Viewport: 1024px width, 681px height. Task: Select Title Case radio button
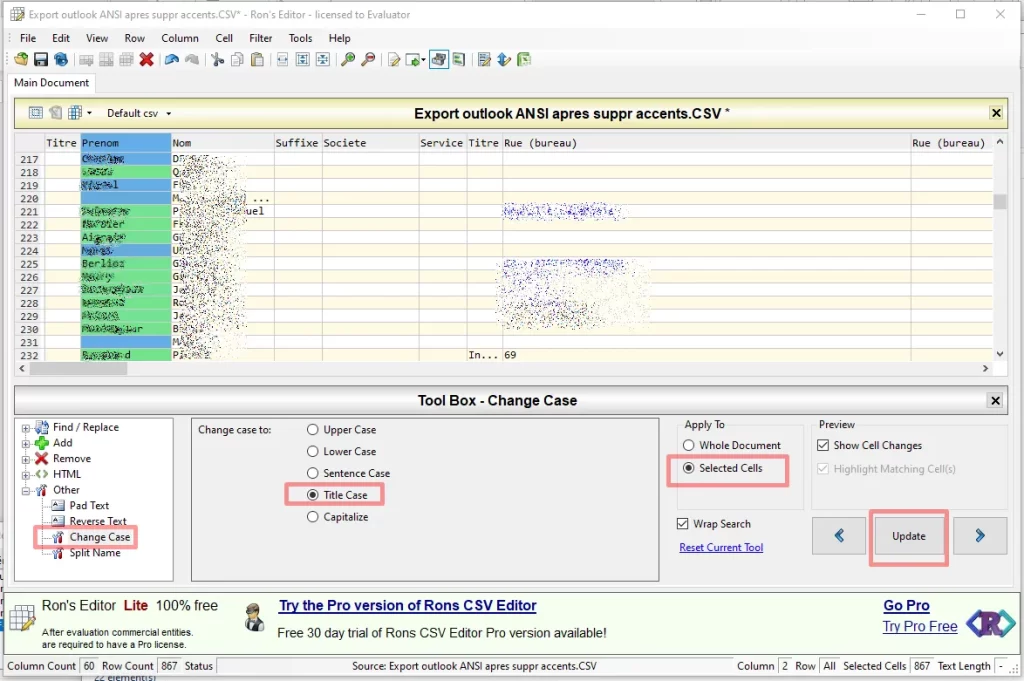313,495
